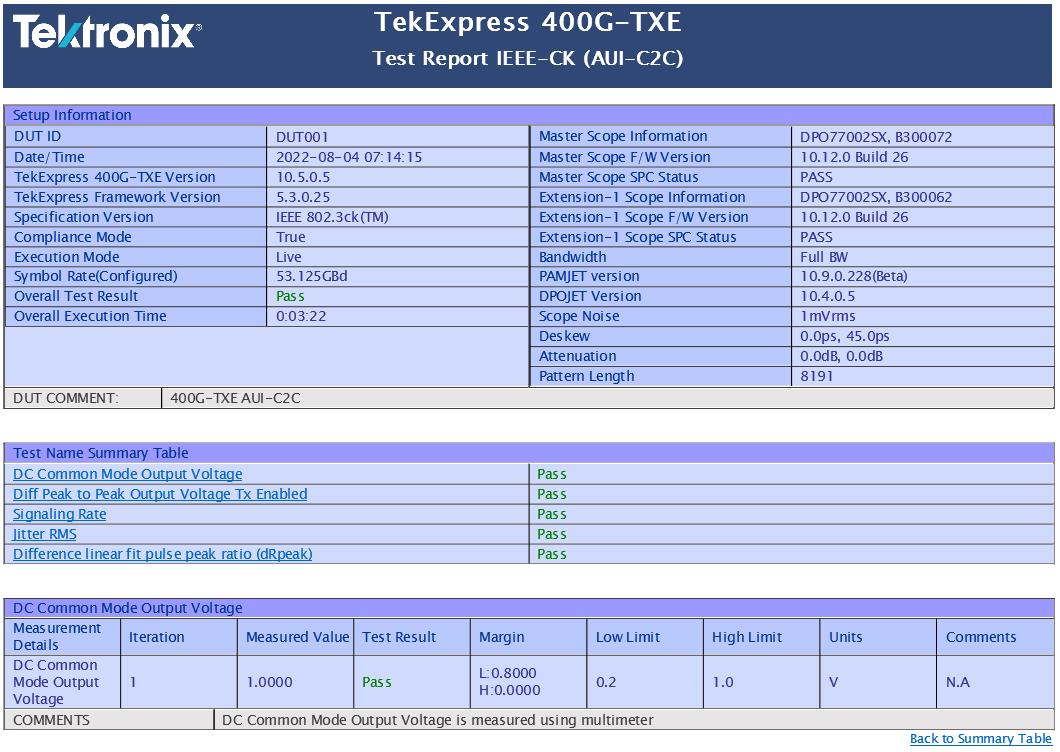The height and width of the screenshot is (752, 1060).
Task: Click the Tektronix logo
Action: point(106,33)
